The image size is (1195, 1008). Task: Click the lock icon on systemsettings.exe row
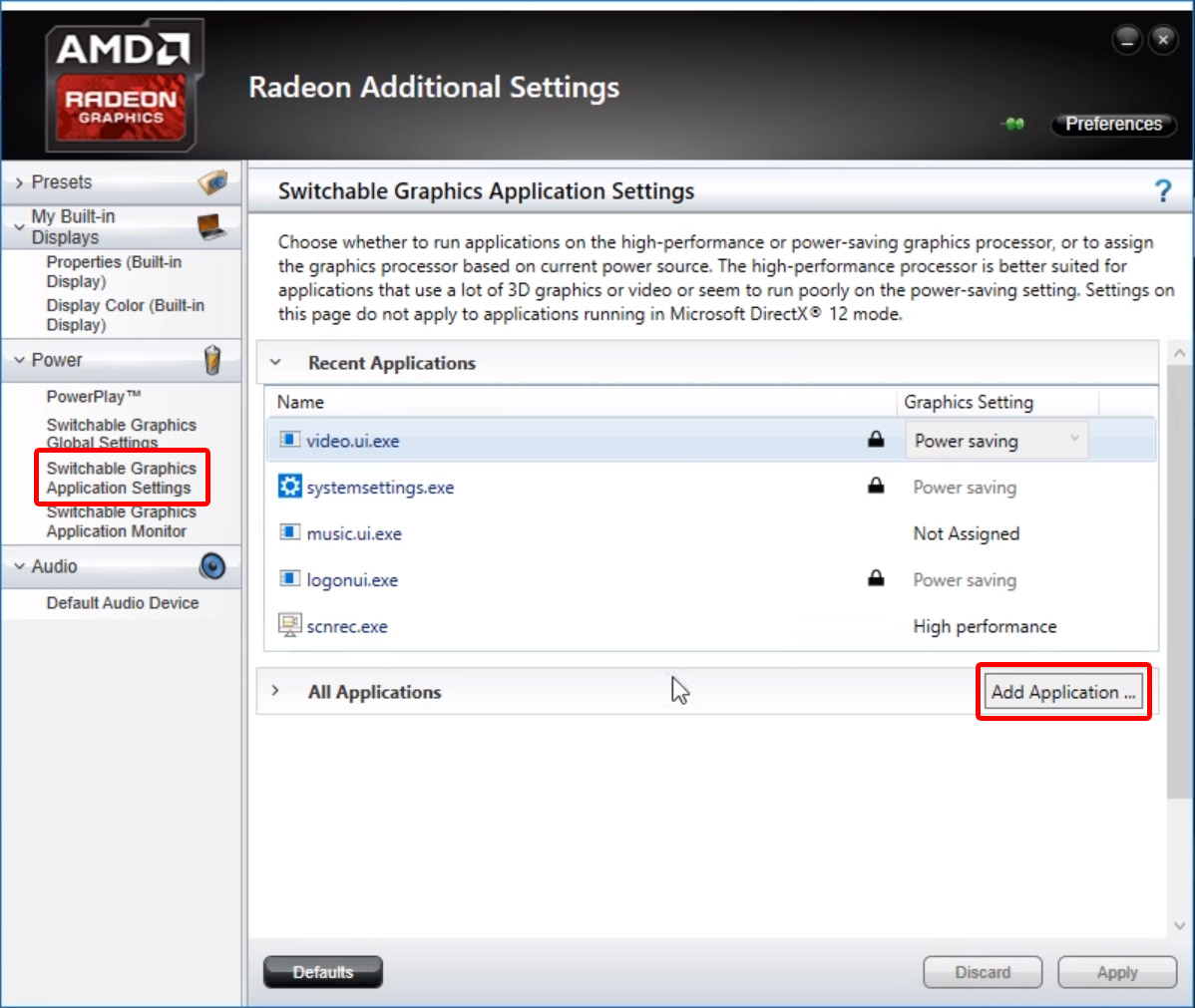(877, 486)
